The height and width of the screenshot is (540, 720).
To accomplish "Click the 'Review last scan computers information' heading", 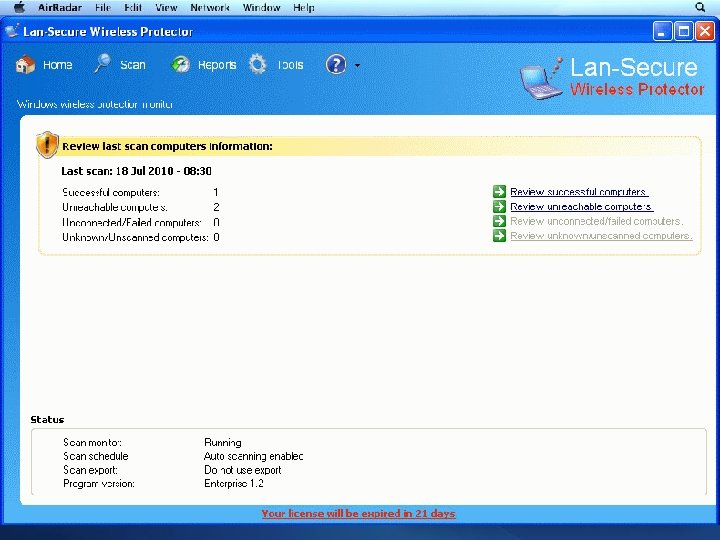I will point(167,146).
